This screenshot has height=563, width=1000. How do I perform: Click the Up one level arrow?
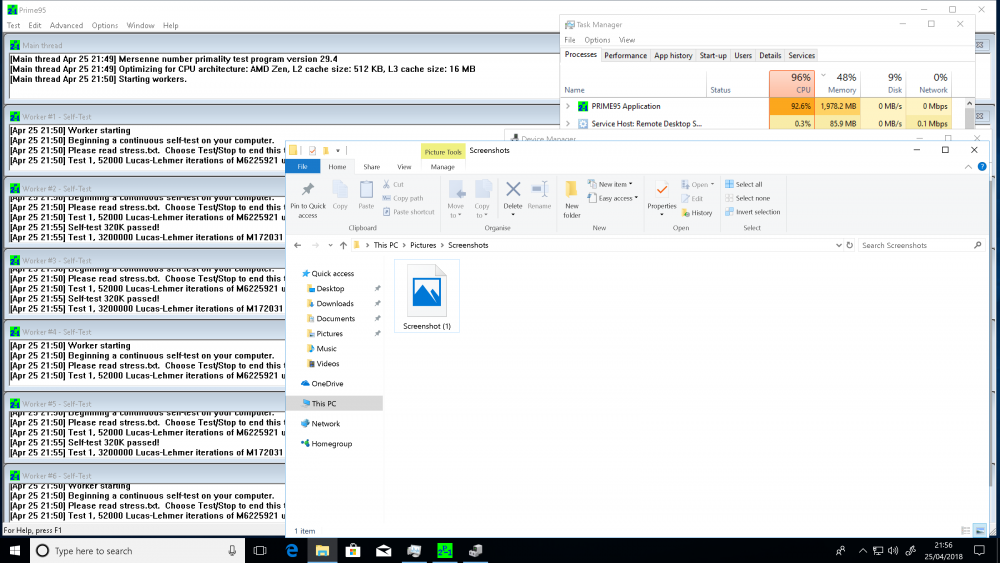(x=343, y=245)
